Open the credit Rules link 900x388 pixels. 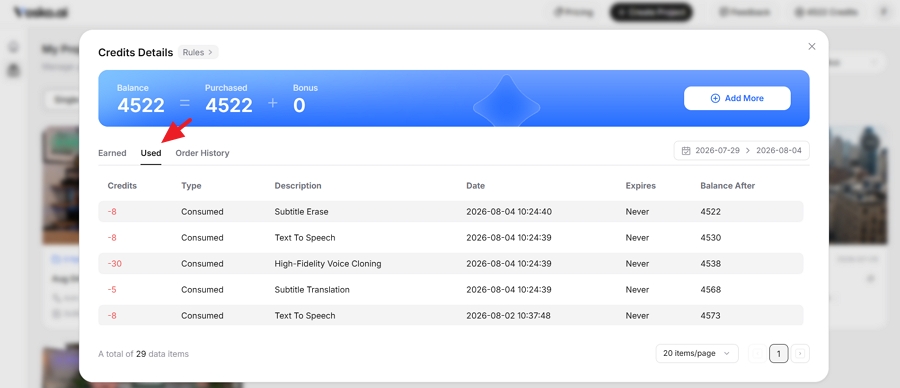[x=198, y=52]
